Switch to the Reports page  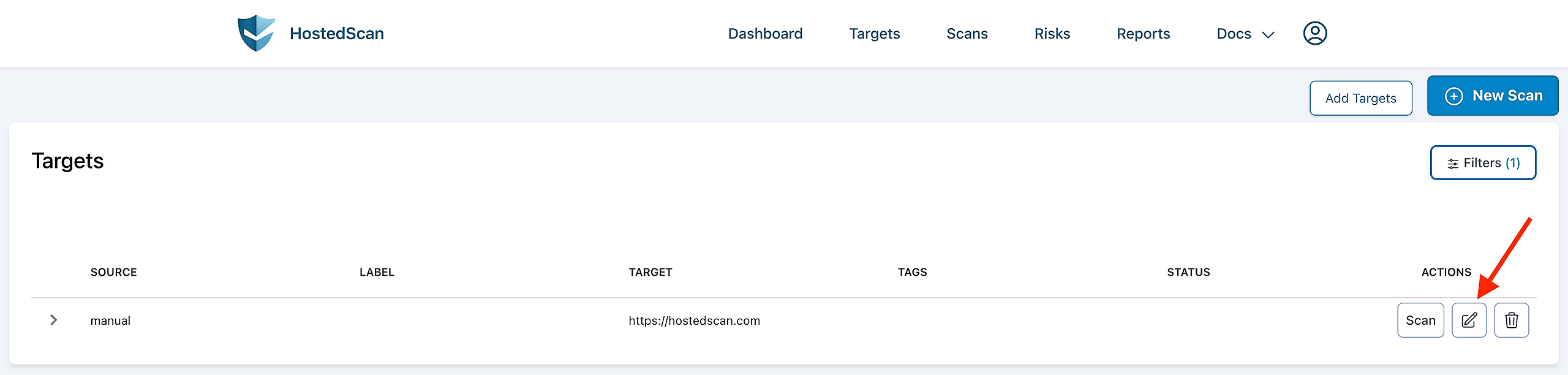pos(1143,34)
